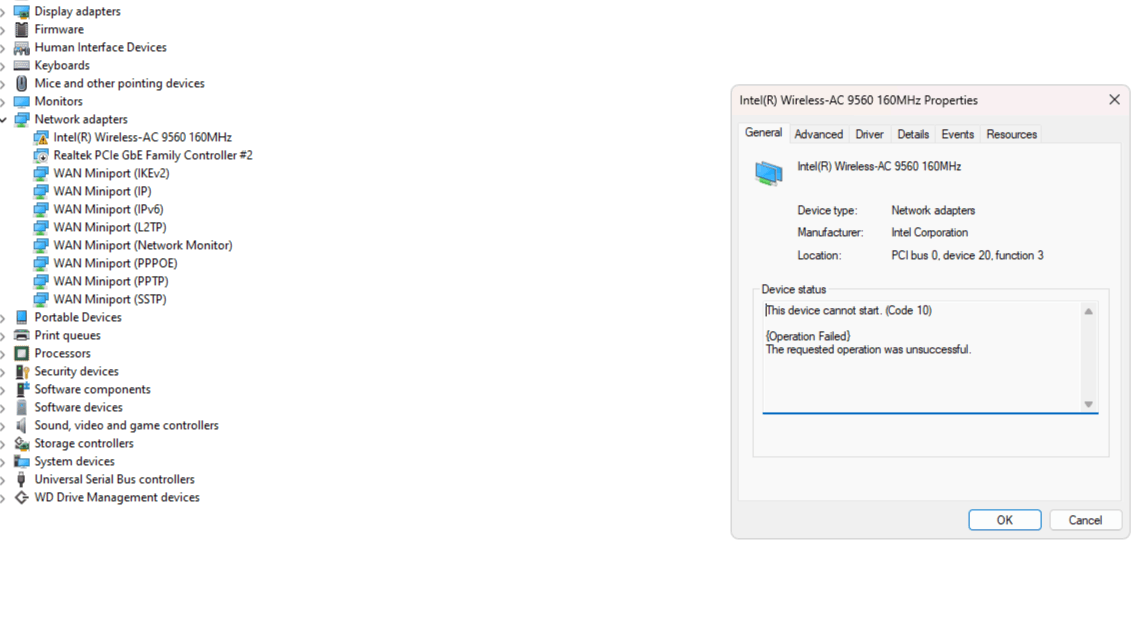Click the Software components category icon
Image resolution: width=1145 pixels, height=644 pixels.
pyautogui.click(x=22, y=389)
